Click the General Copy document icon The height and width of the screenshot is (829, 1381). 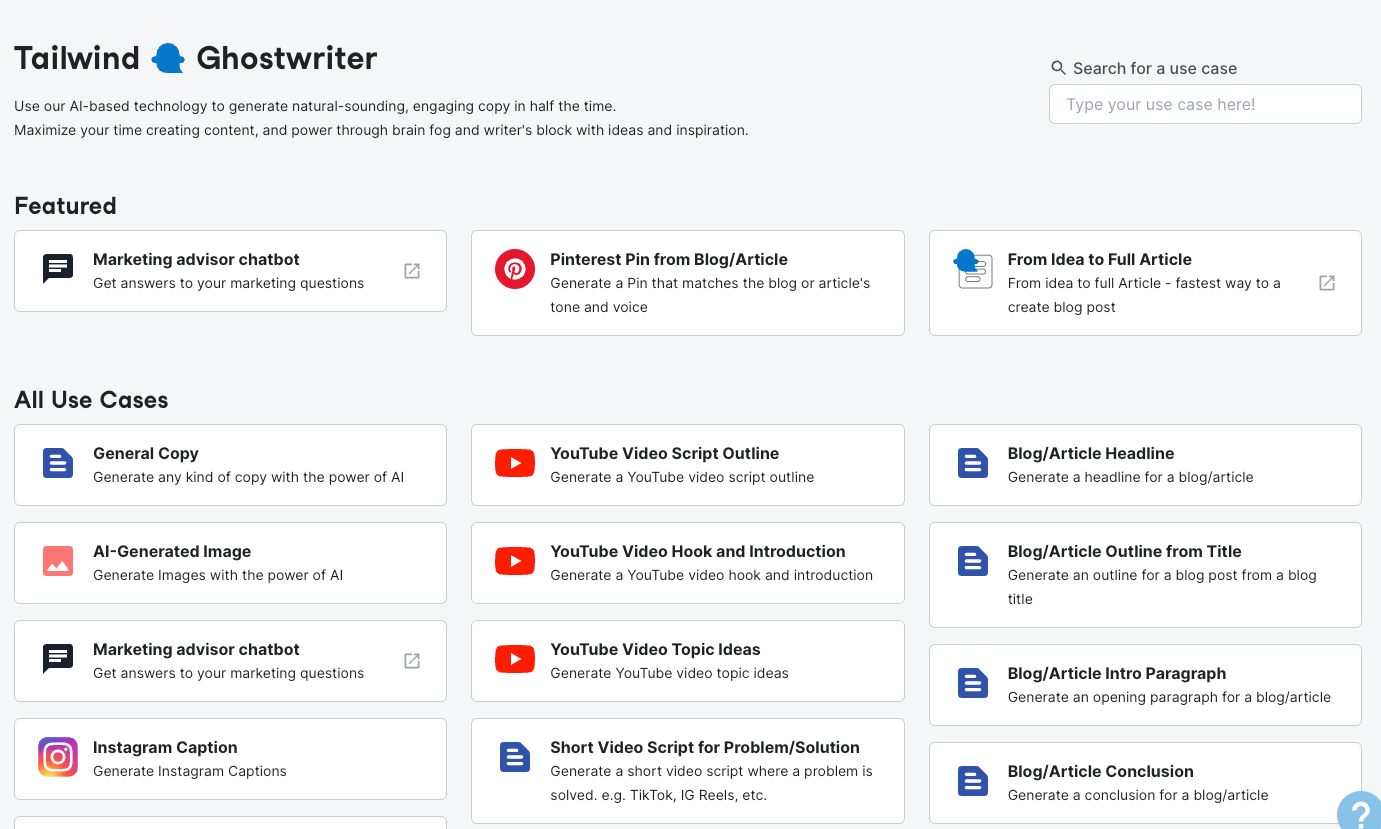tap(58, 463)
